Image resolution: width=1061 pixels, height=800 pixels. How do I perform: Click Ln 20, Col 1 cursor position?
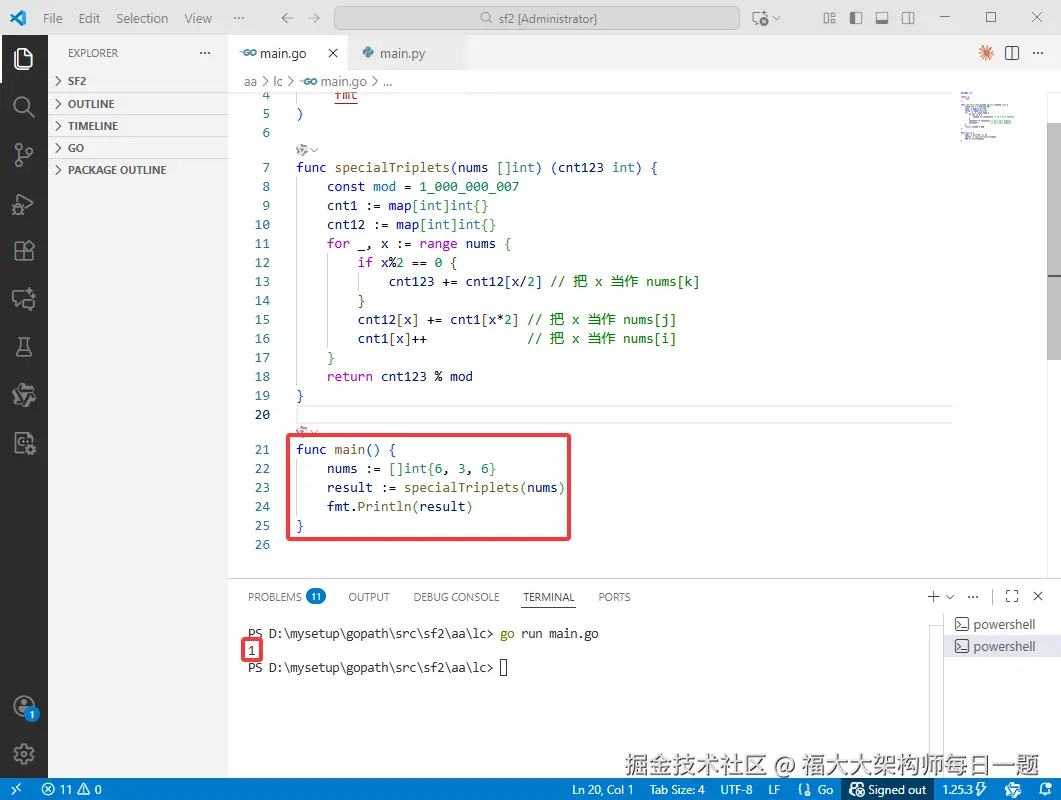coord(602,789)
